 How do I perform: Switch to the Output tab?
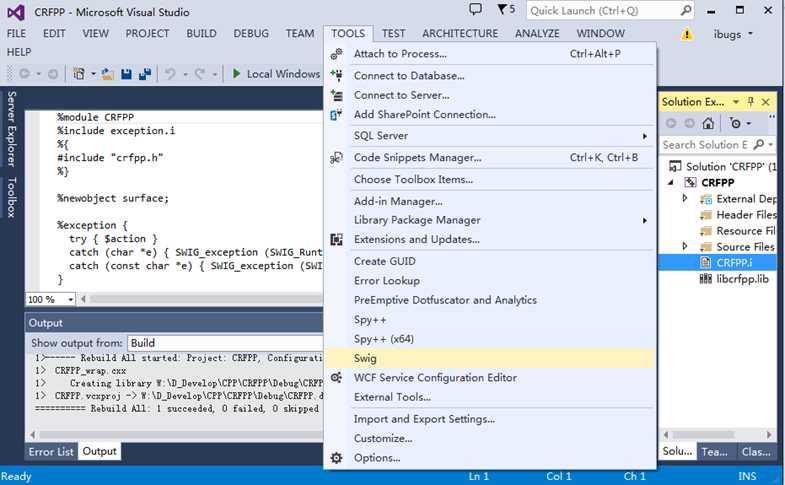tap(99, 451)
